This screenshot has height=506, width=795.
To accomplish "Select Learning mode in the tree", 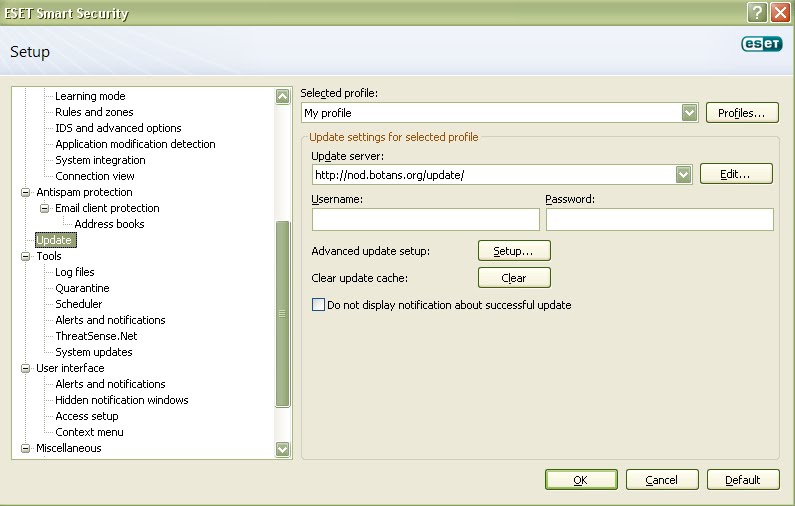I will pos(90,96).
